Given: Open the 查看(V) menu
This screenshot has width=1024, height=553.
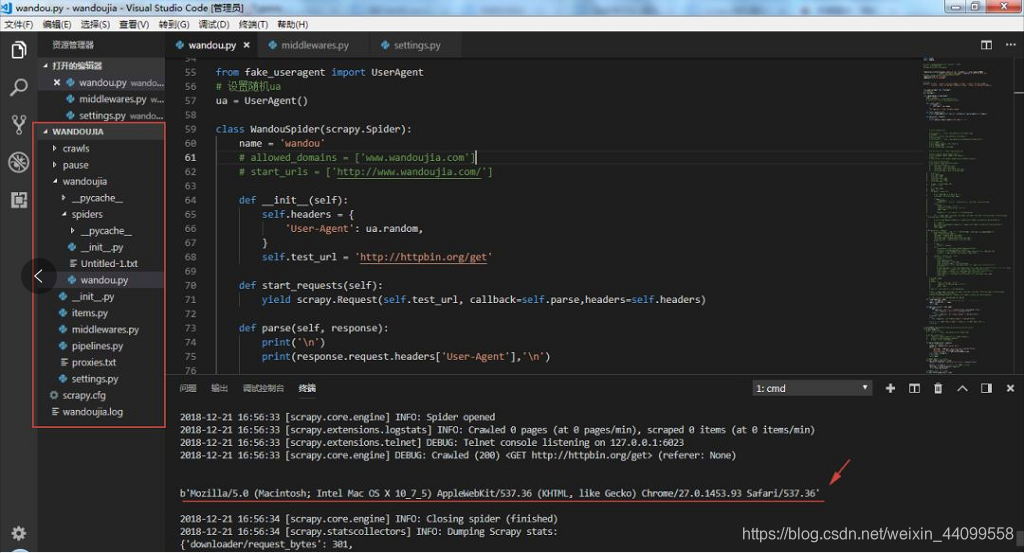Looking at the screenshot, I should pos(134,24).
